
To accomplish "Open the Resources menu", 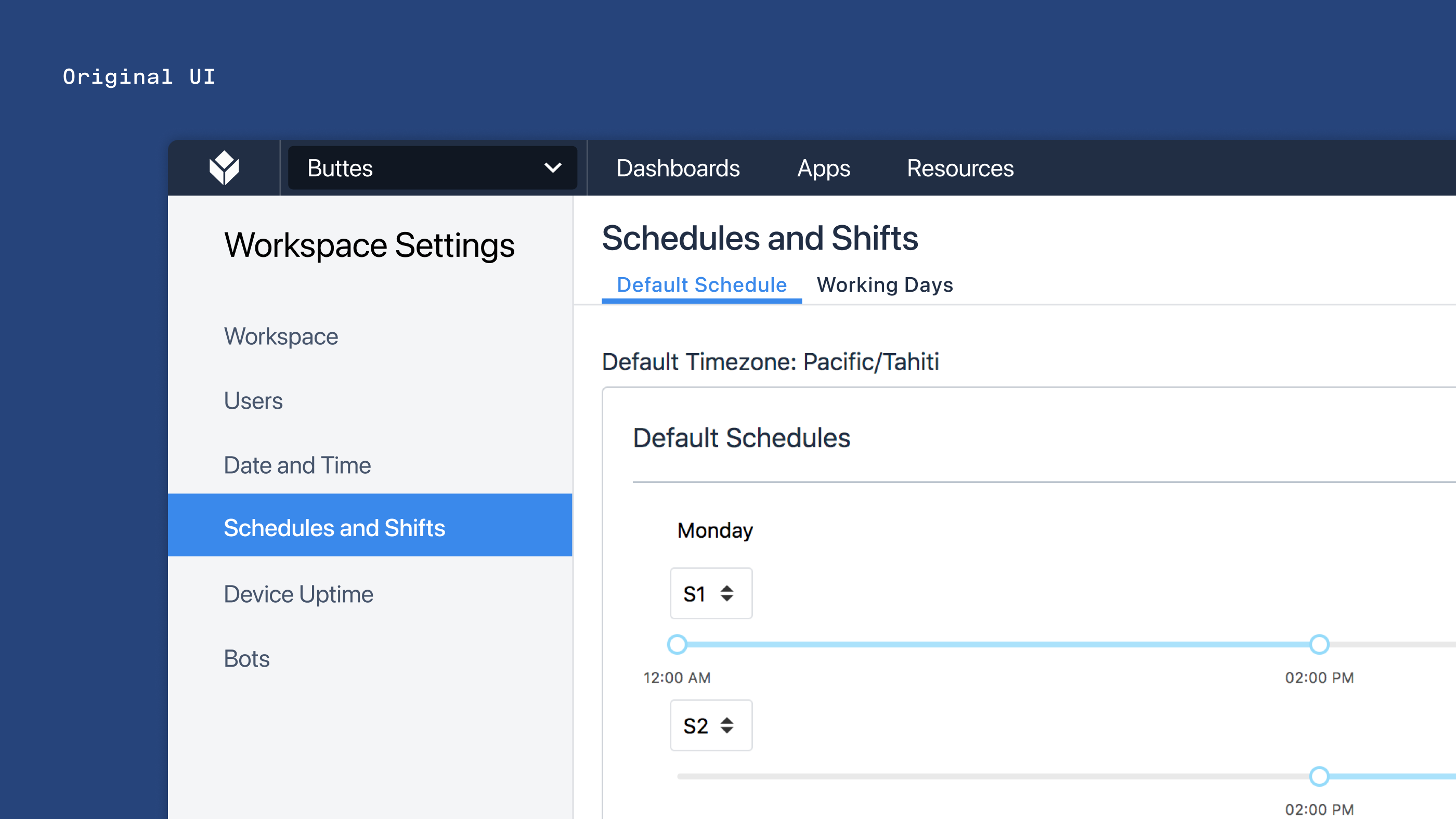I will click(x=960, y=168).
